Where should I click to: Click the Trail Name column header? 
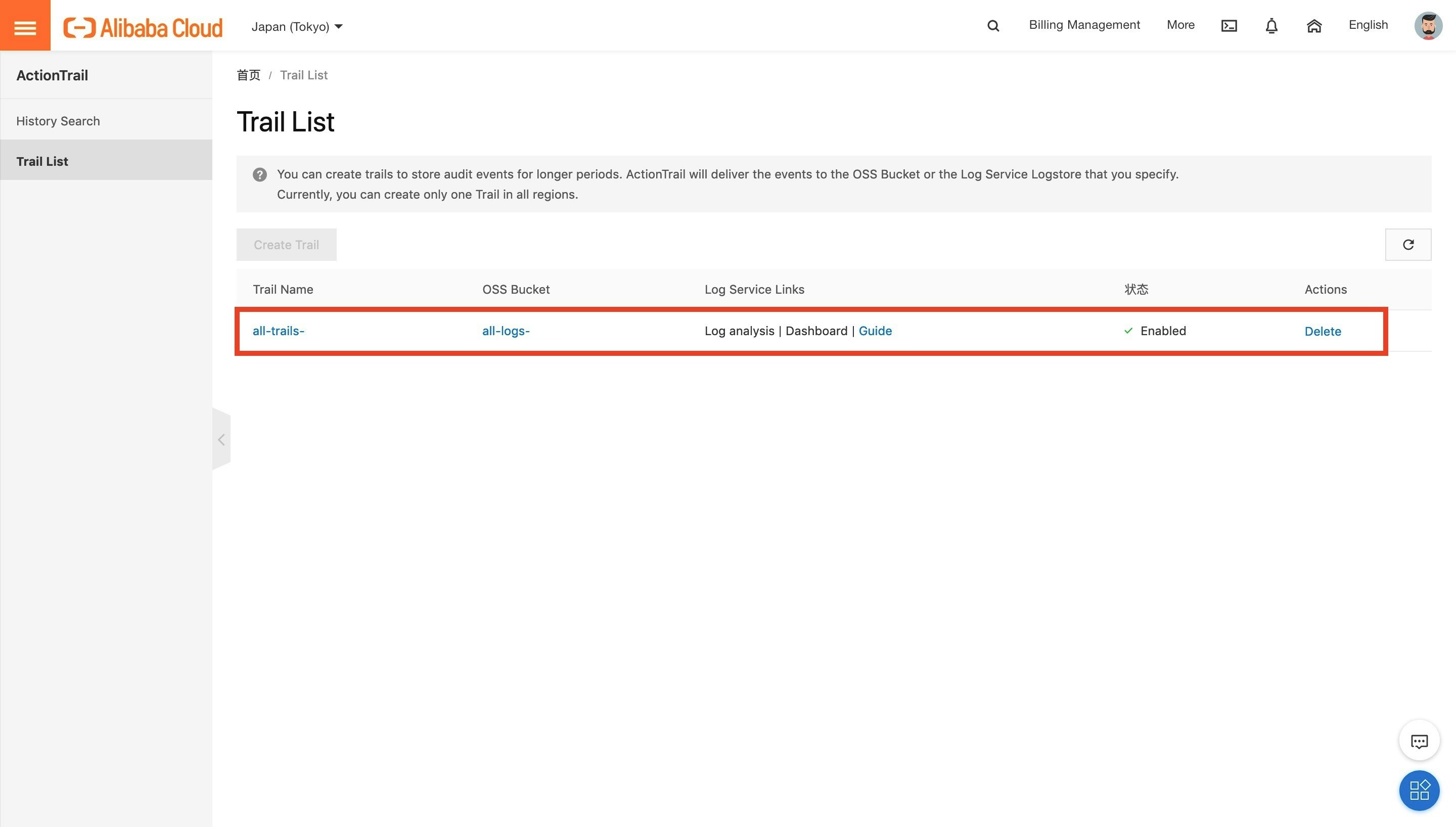click(x=283, y=289)
